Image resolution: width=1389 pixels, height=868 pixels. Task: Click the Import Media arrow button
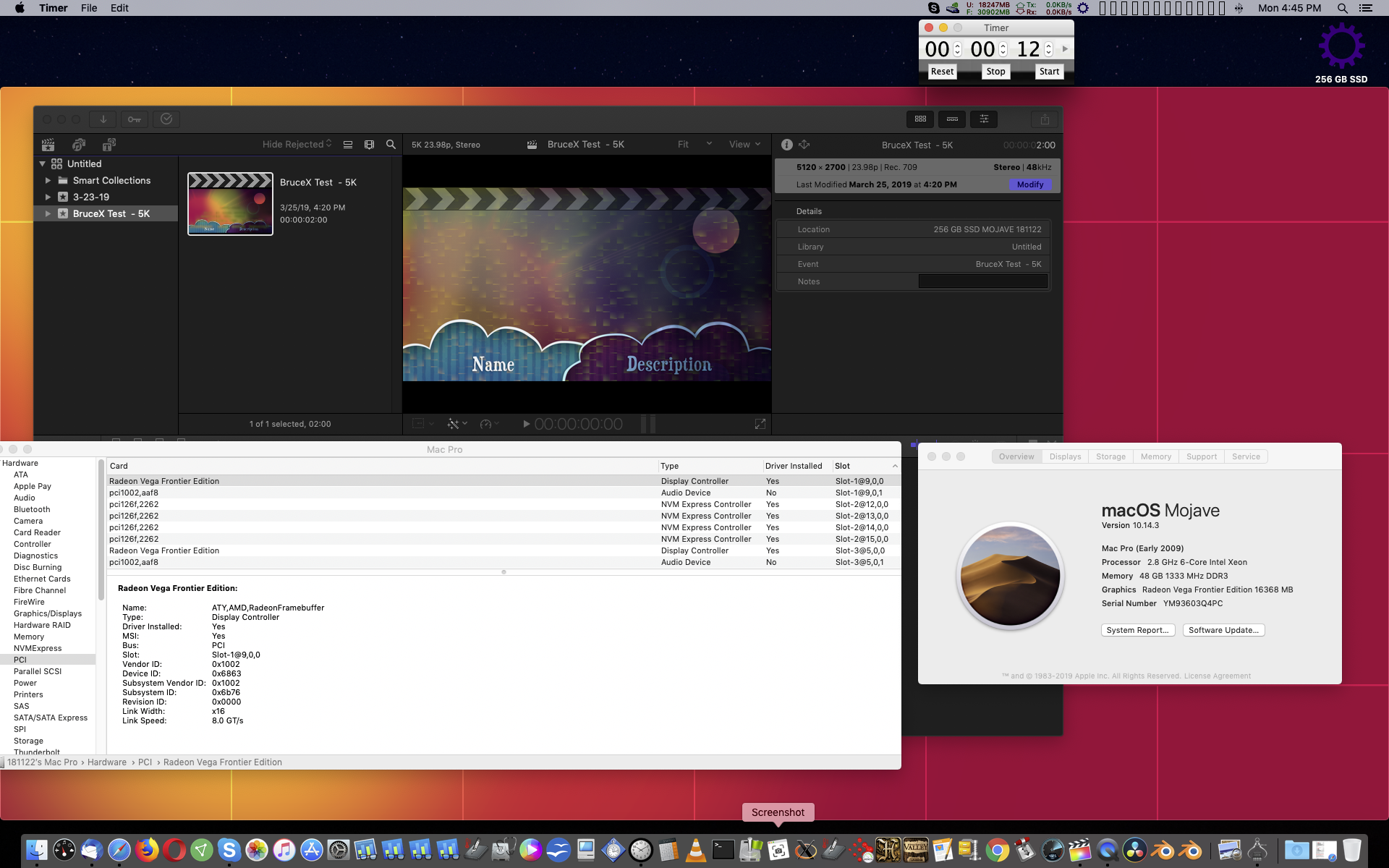tap(103, 119)
